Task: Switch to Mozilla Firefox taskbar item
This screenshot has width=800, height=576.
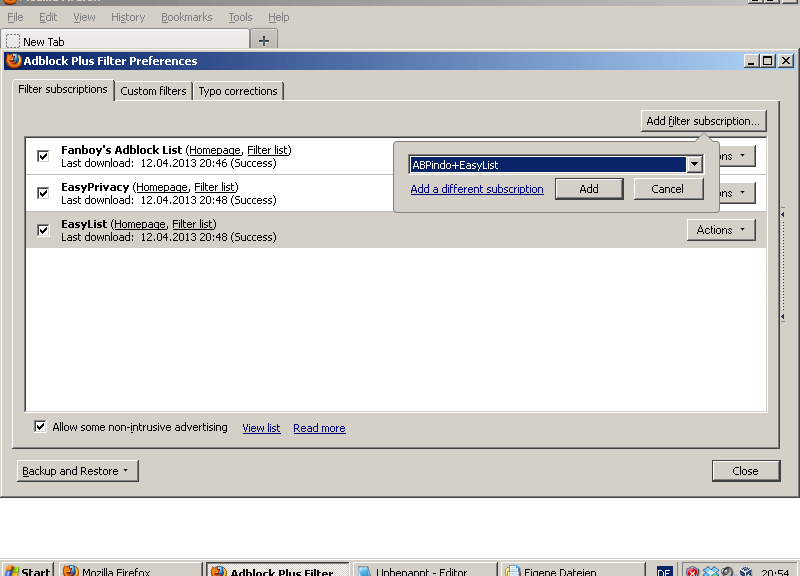Action: pyautogui.click(x=131, y=571)
